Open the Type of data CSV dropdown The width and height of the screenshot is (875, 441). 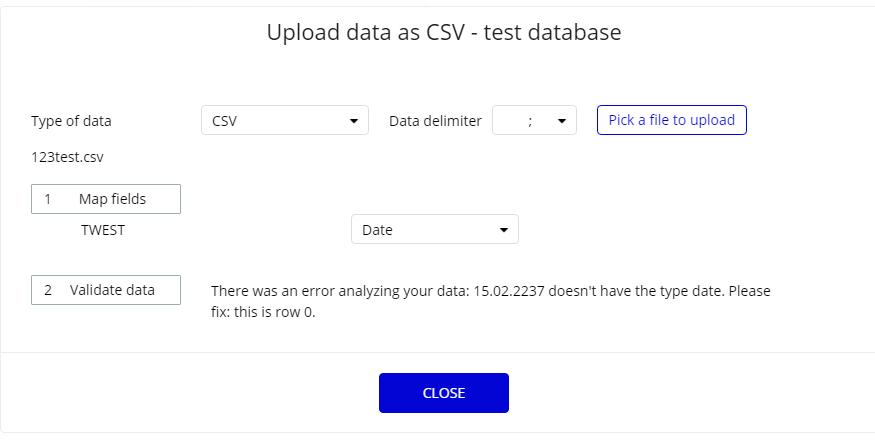point(284,121)
